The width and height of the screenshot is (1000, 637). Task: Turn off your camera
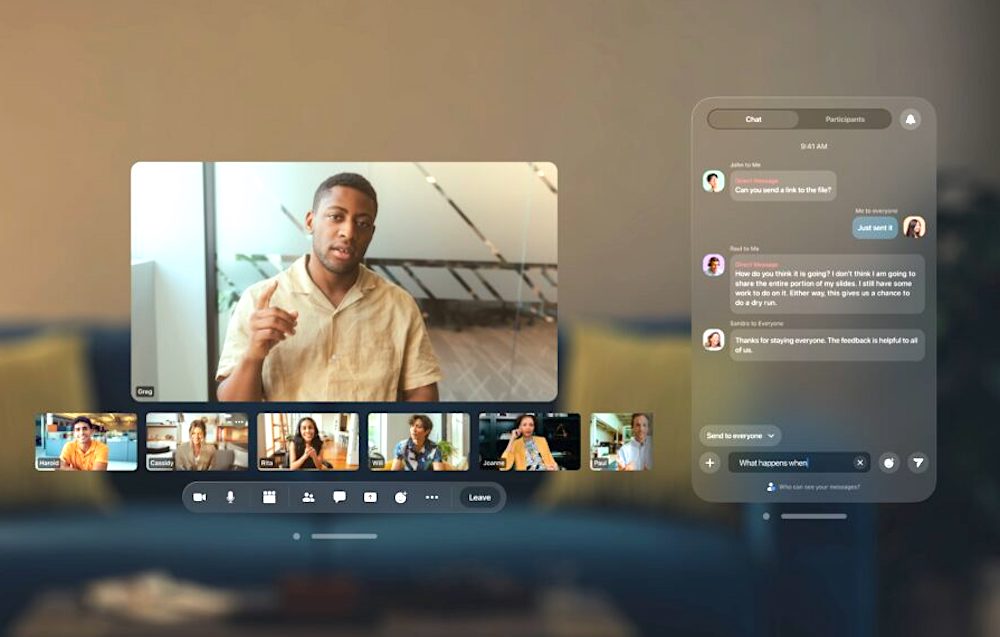coord(201,497)
